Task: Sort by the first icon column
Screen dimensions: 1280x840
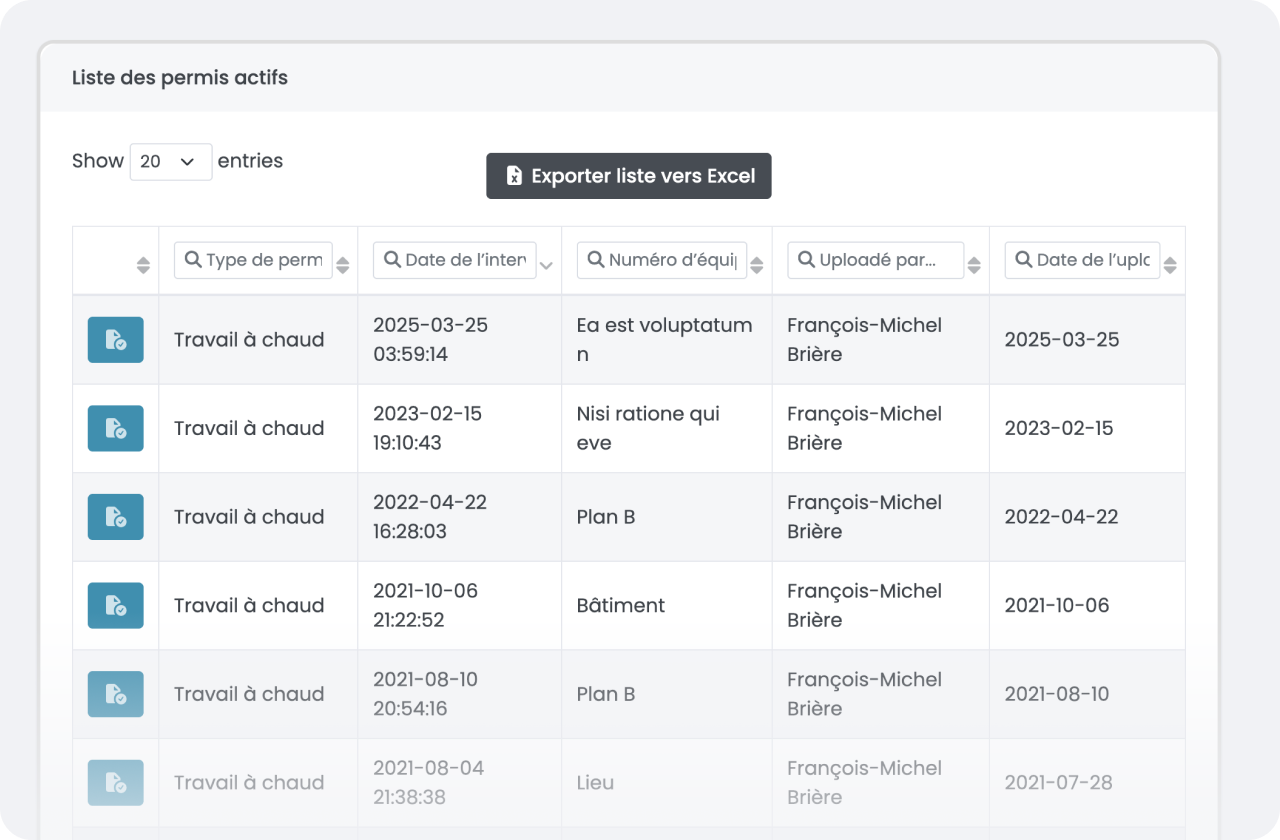Action: (x=143, y=265)
